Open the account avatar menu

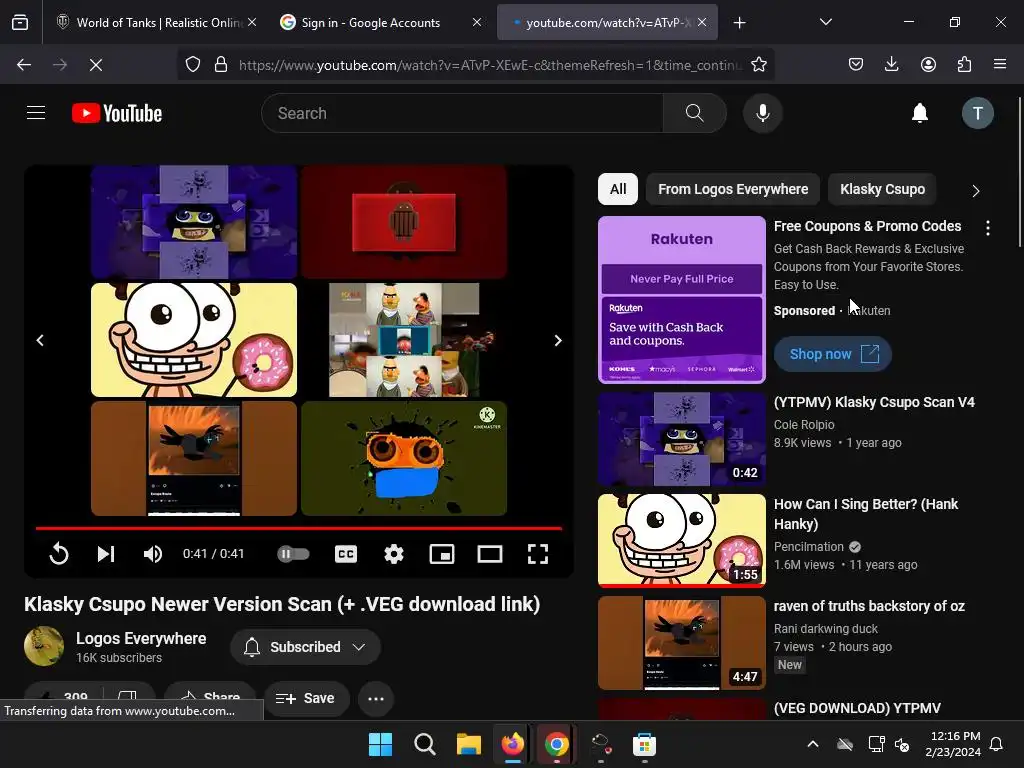[977, 113]
